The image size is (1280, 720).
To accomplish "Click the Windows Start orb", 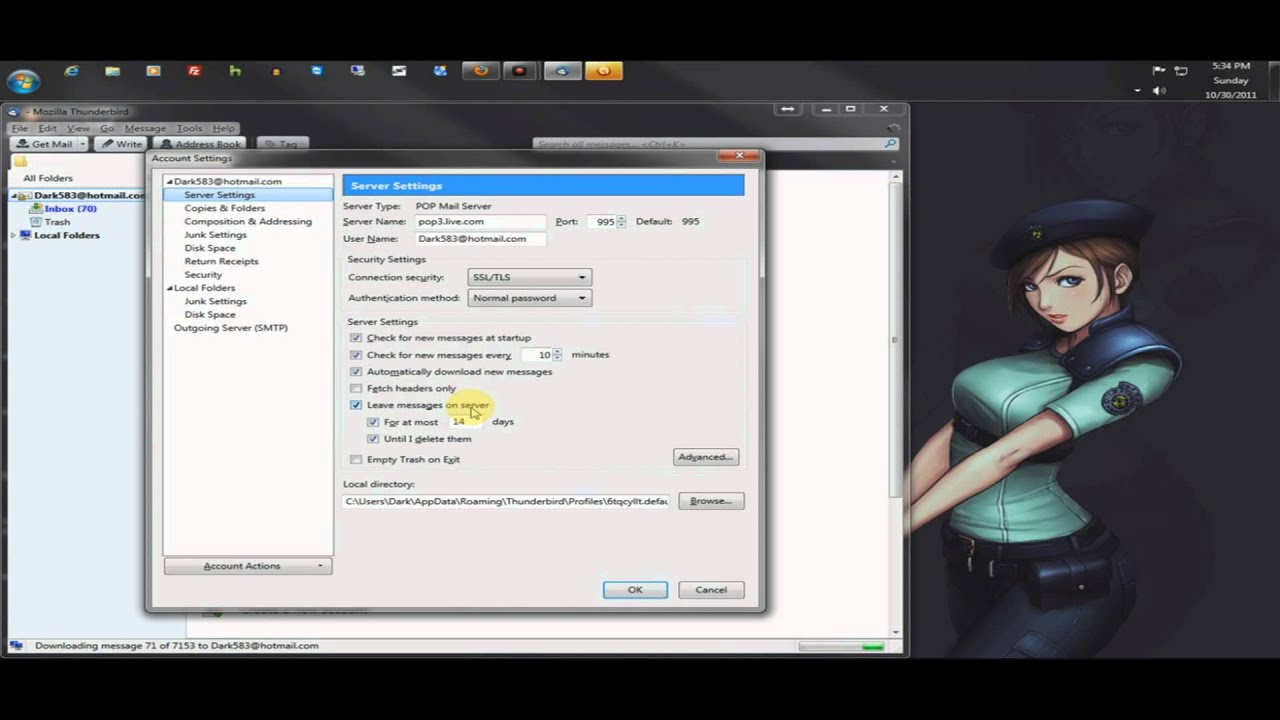I will pos(23,81).
